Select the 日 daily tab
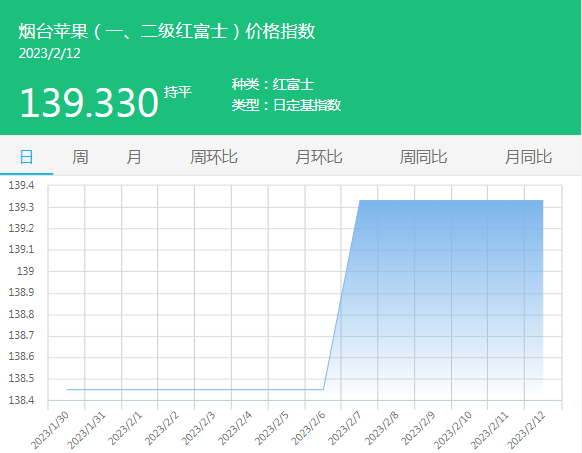Viewport: 582px width, 453px height. tap(26, 157)
